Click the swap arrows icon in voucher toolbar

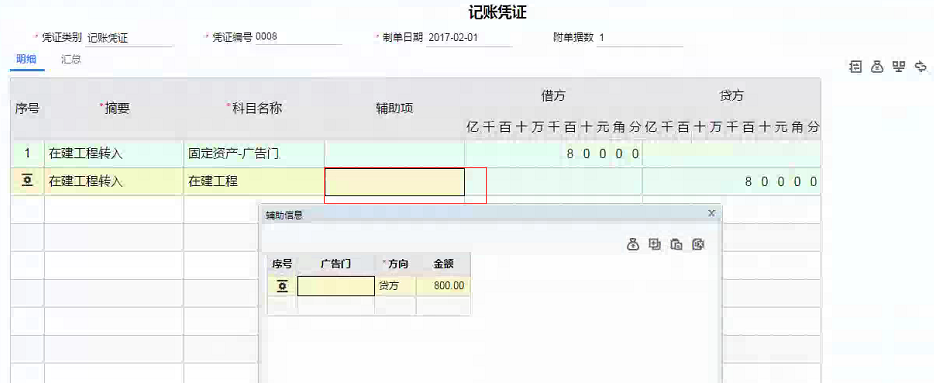921,67
